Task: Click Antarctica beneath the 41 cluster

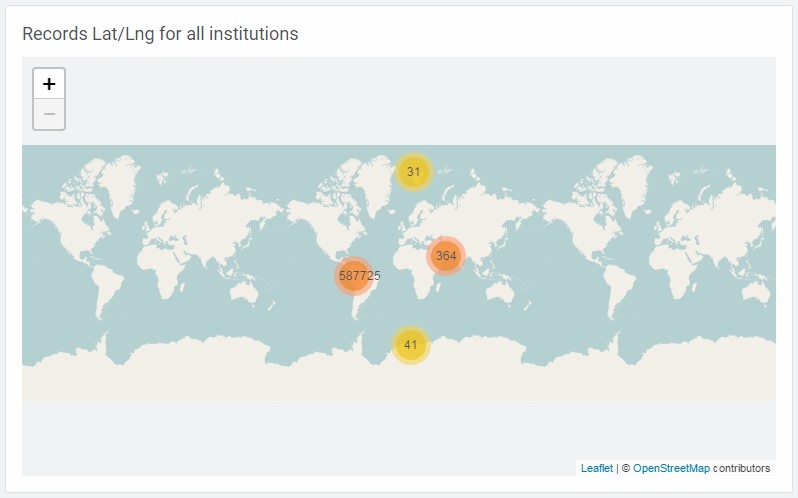Action: [411, 379]
